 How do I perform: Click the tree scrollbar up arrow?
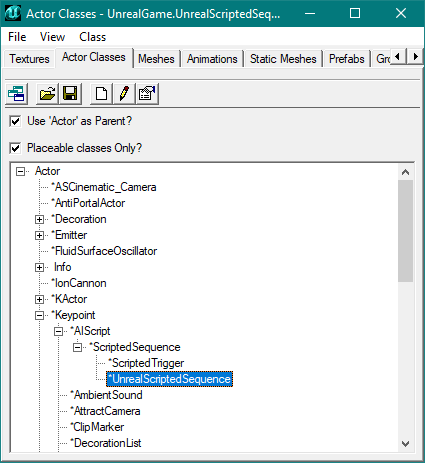pos(405,172)
